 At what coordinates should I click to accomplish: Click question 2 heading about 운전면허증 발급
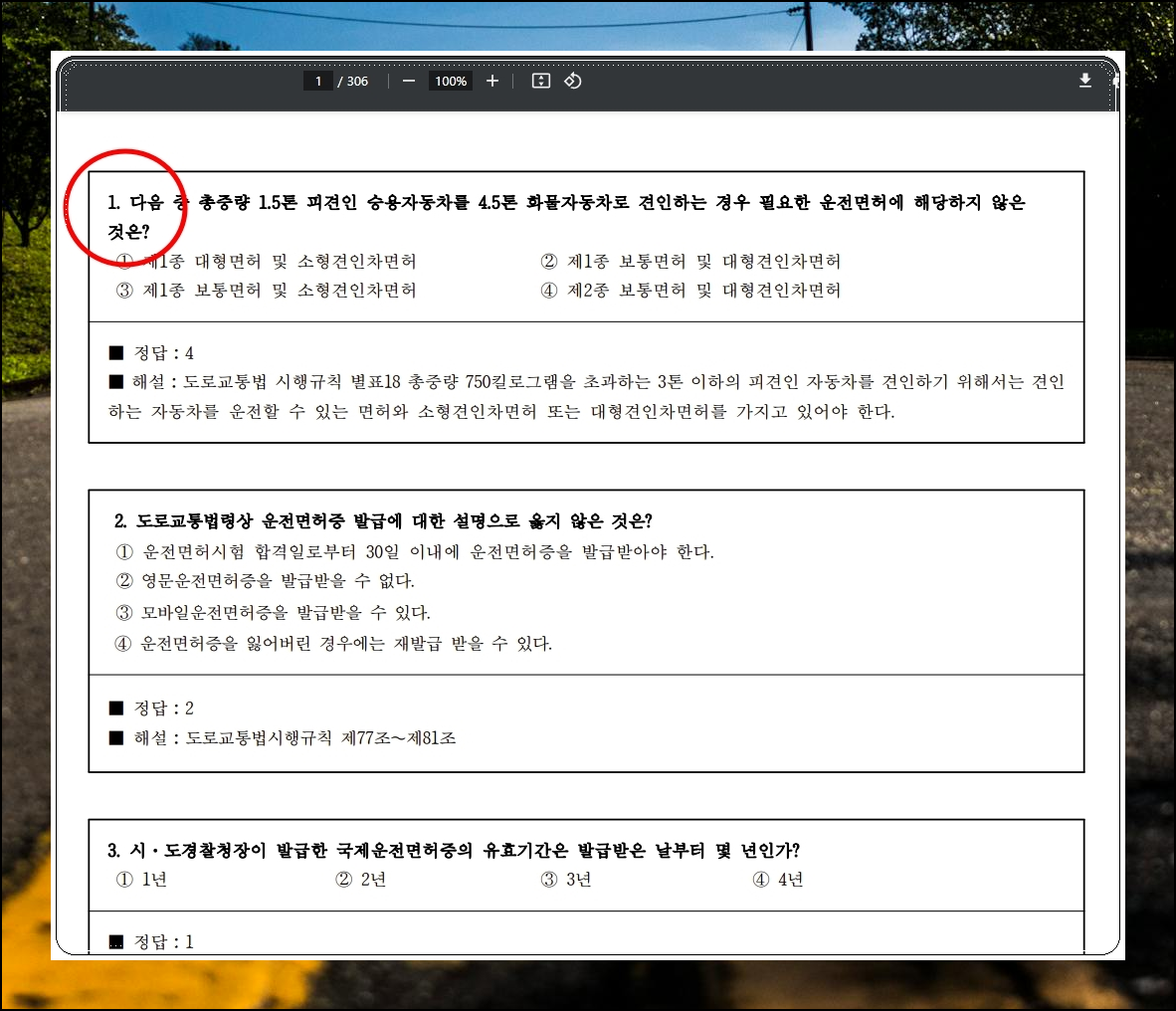383,520
